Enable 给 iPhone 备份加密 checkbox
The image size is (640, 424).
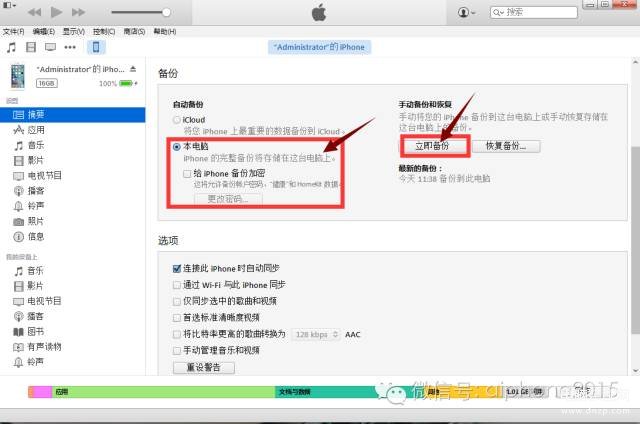(187, 174)
